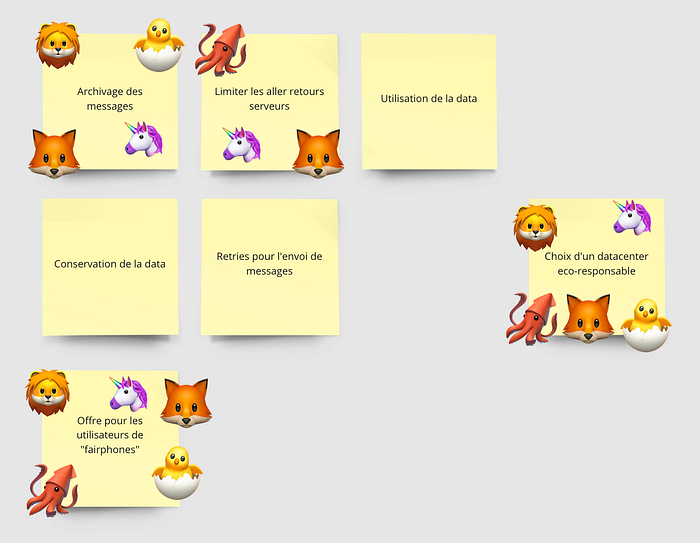Screen dimensions: 700x543
Task: Click the unicorn sticker on fairphones note
Action: point(129,394)
